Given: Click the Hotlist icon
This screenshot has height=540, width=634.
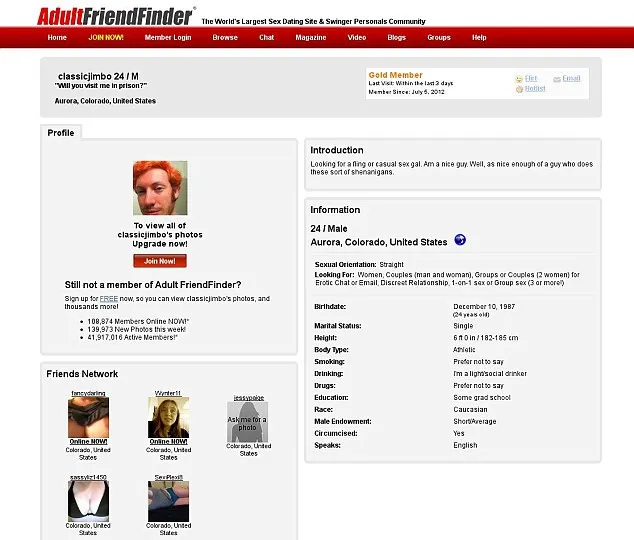Looking at the screenshot, I should [519, 89].
